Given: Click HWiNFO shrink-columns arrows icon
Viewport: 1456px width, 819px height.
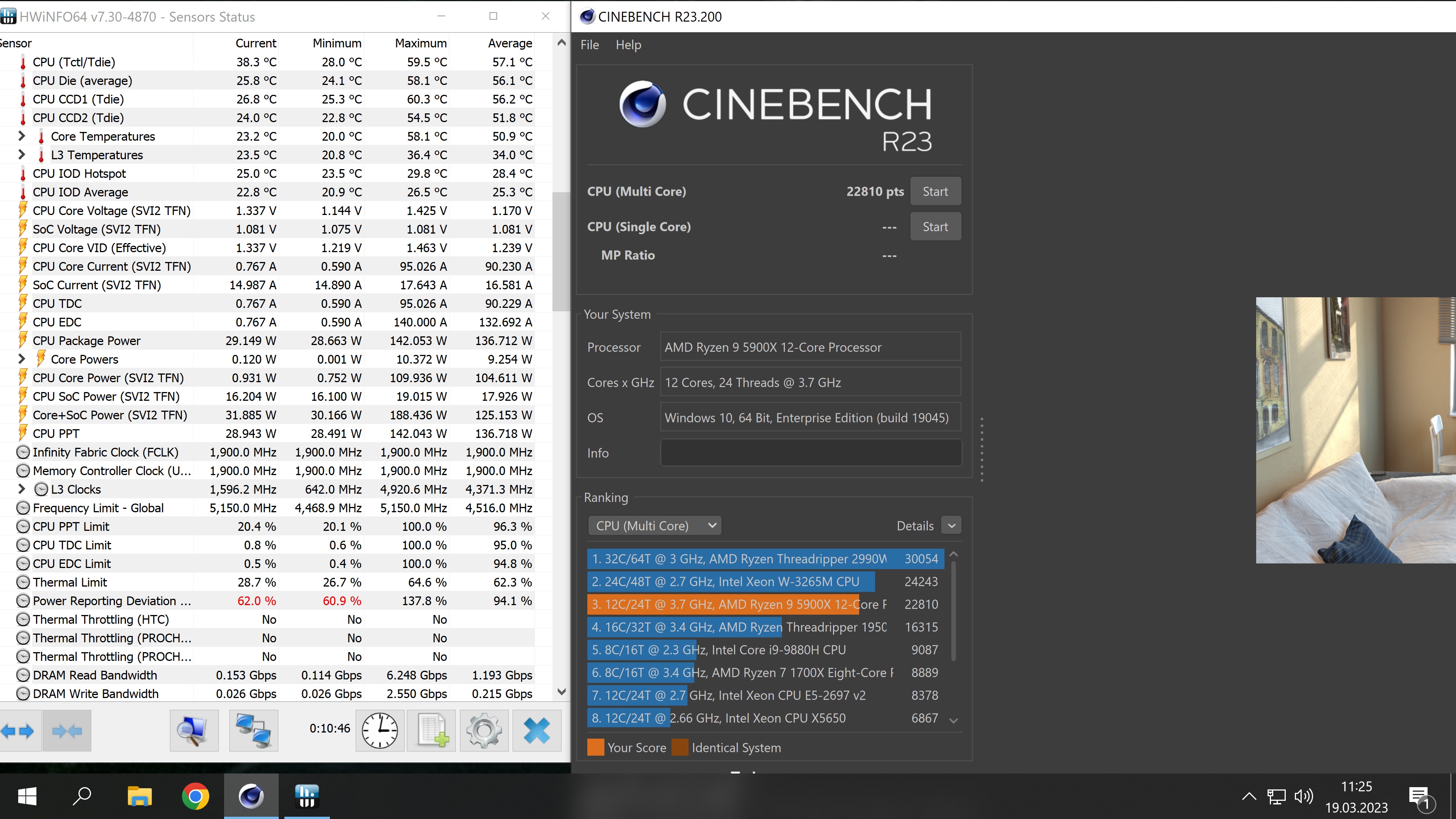Looking at the screenshot, I should [x=67, y=731].
